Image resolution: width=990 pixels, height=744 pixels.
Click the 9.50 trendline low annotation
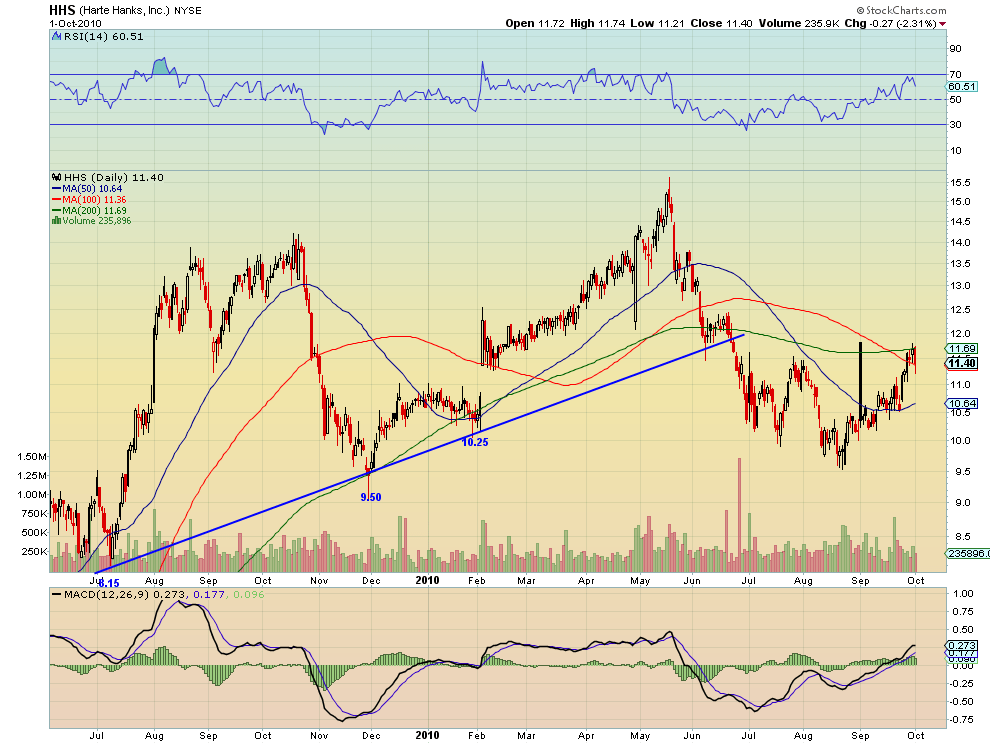pyautogui.click(x=371, y=498)
